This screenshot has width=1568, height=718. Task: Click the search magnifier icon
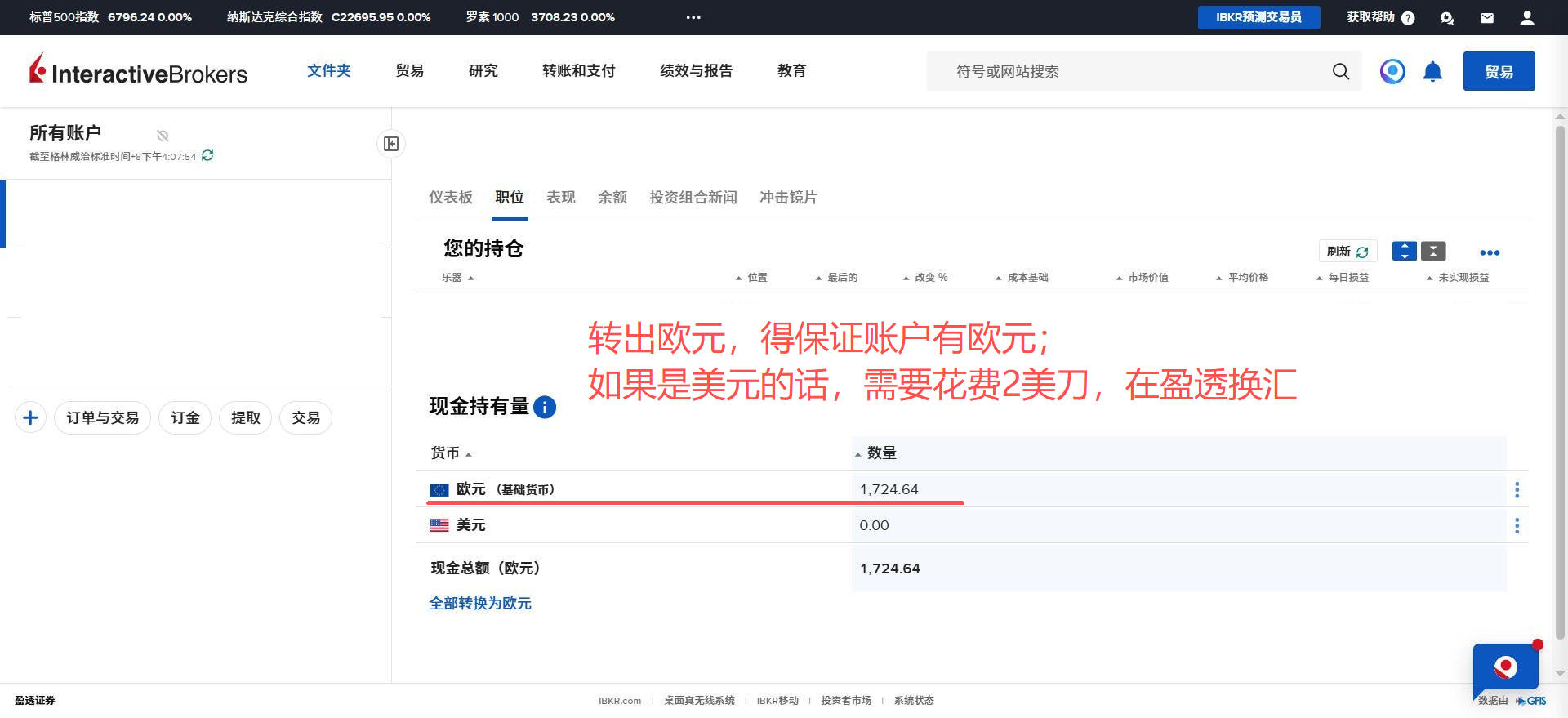1340,72
